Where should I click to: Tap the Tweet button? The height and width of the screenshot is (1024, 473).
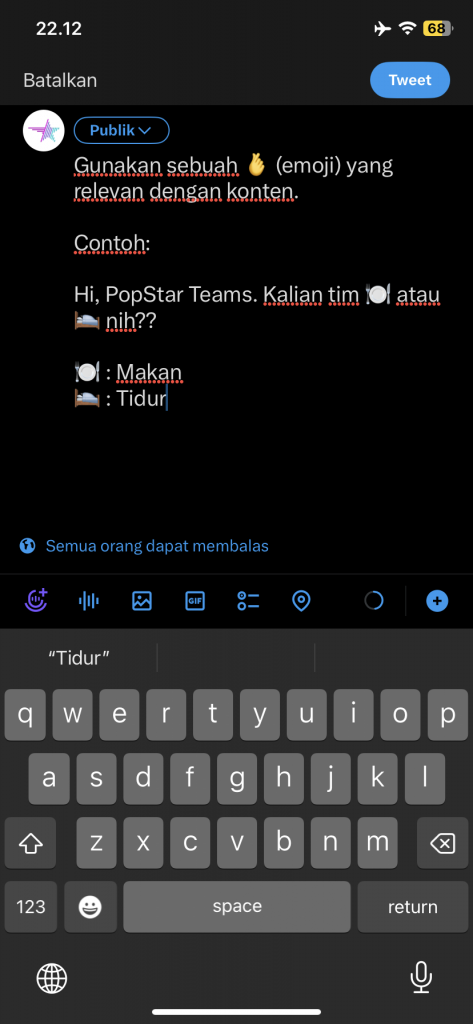tap(410, 80)
